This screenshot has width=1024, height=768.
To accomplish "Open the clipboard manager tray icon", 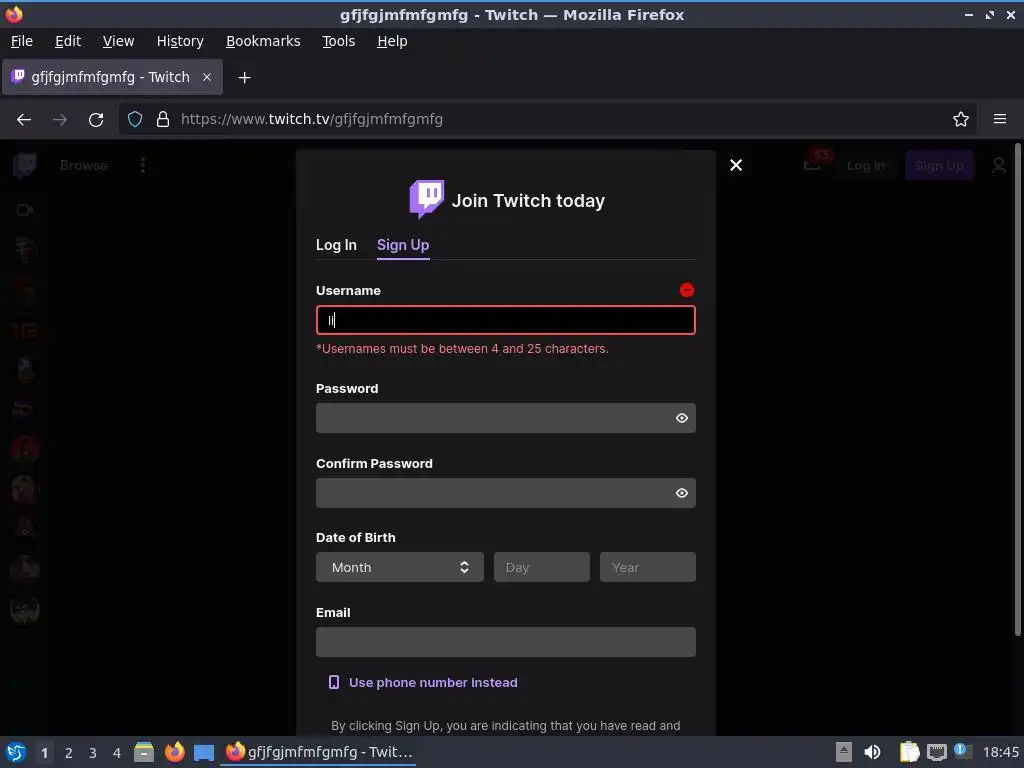I will tap(909, 752).
